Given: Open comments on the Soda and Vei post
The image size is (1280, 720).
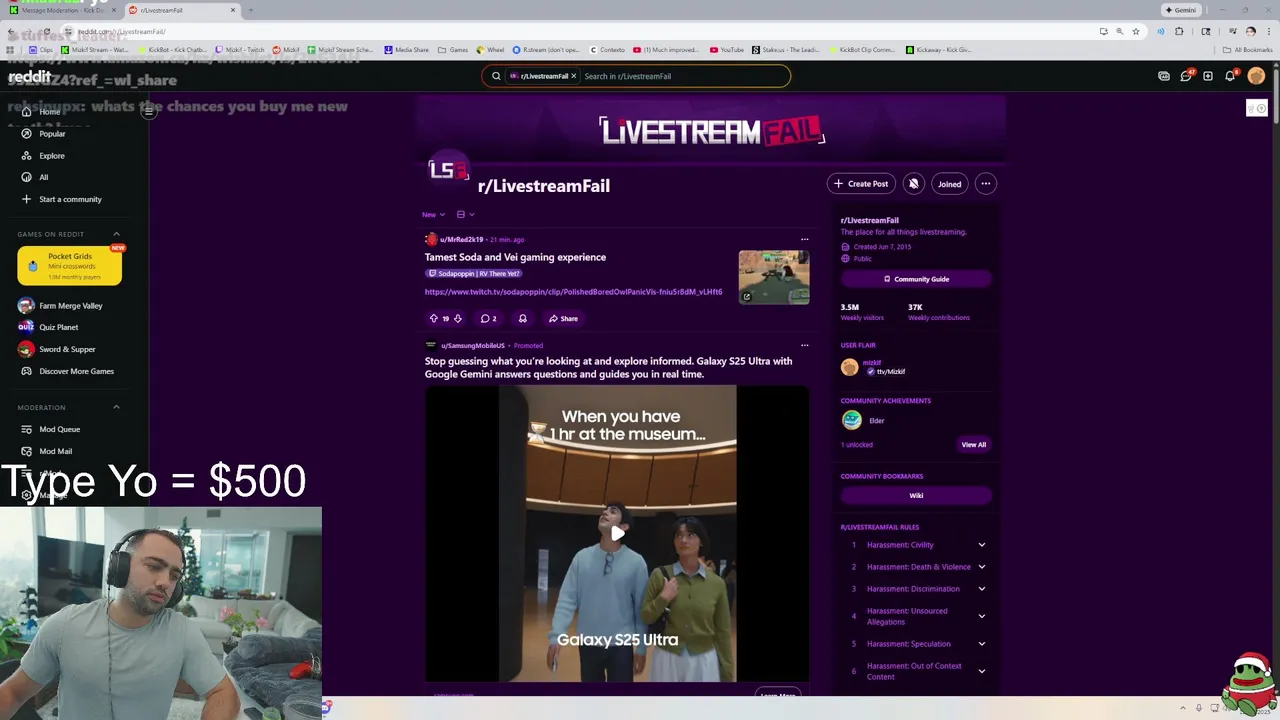Looking at the screenshot, I should 488,318.
